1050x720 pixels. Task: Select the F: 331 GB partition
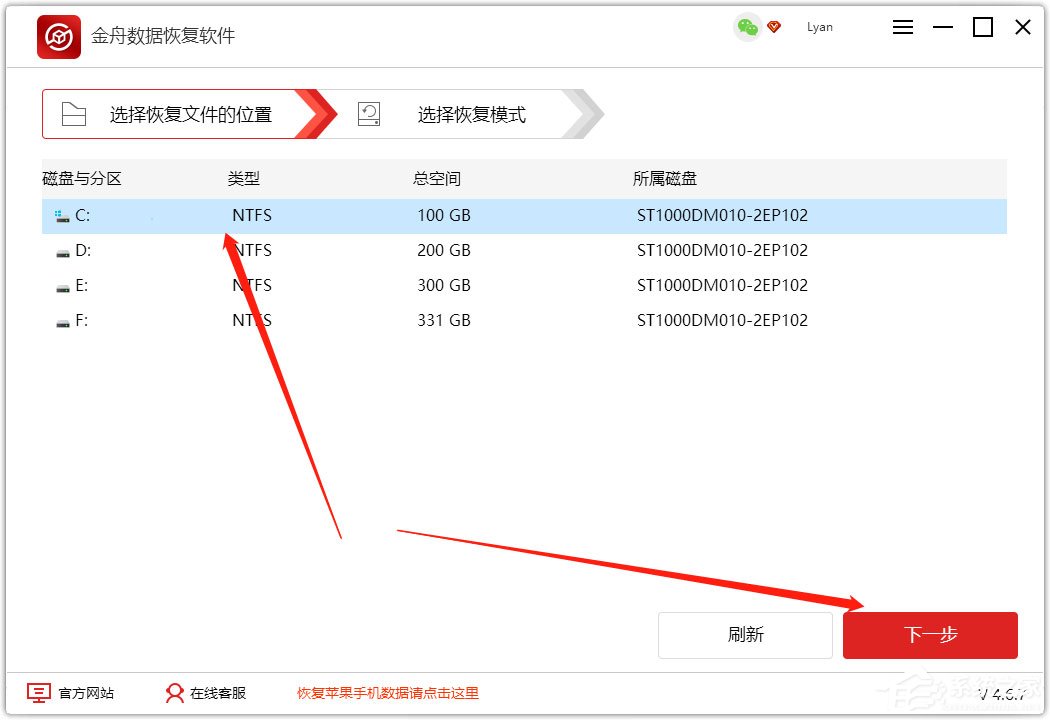[x=400, y=320]
